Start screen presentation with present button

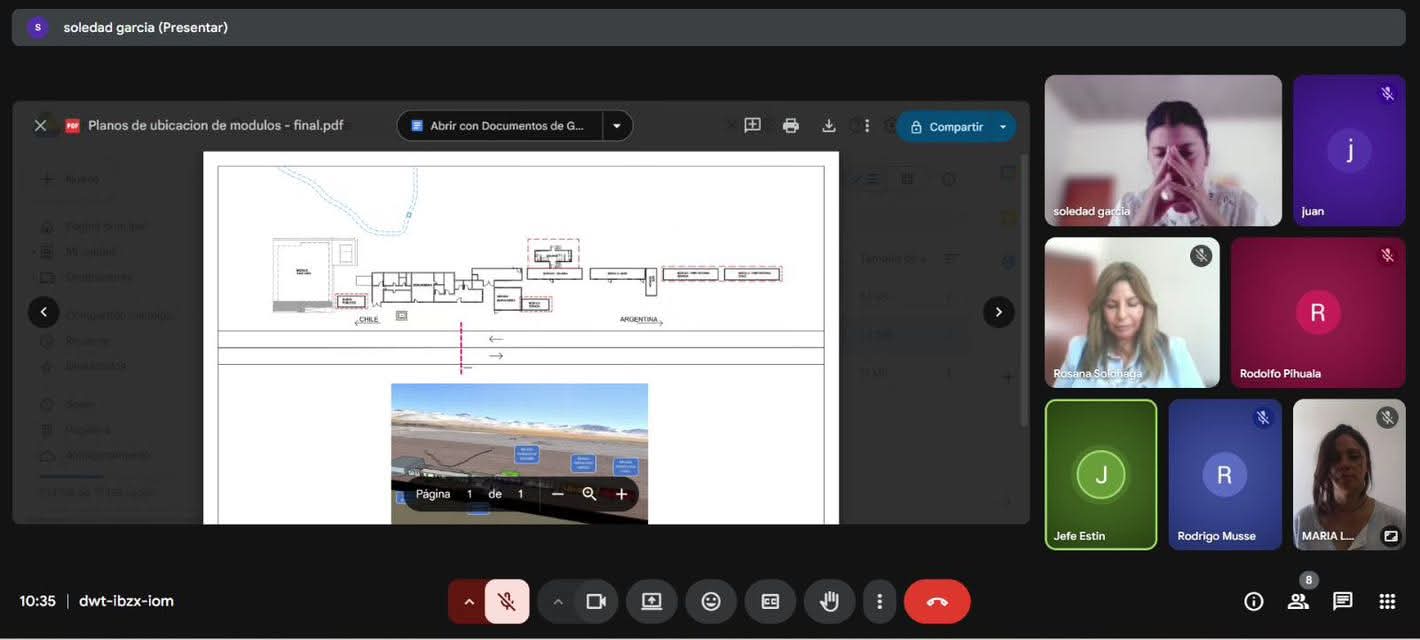(x=652, y=601)
